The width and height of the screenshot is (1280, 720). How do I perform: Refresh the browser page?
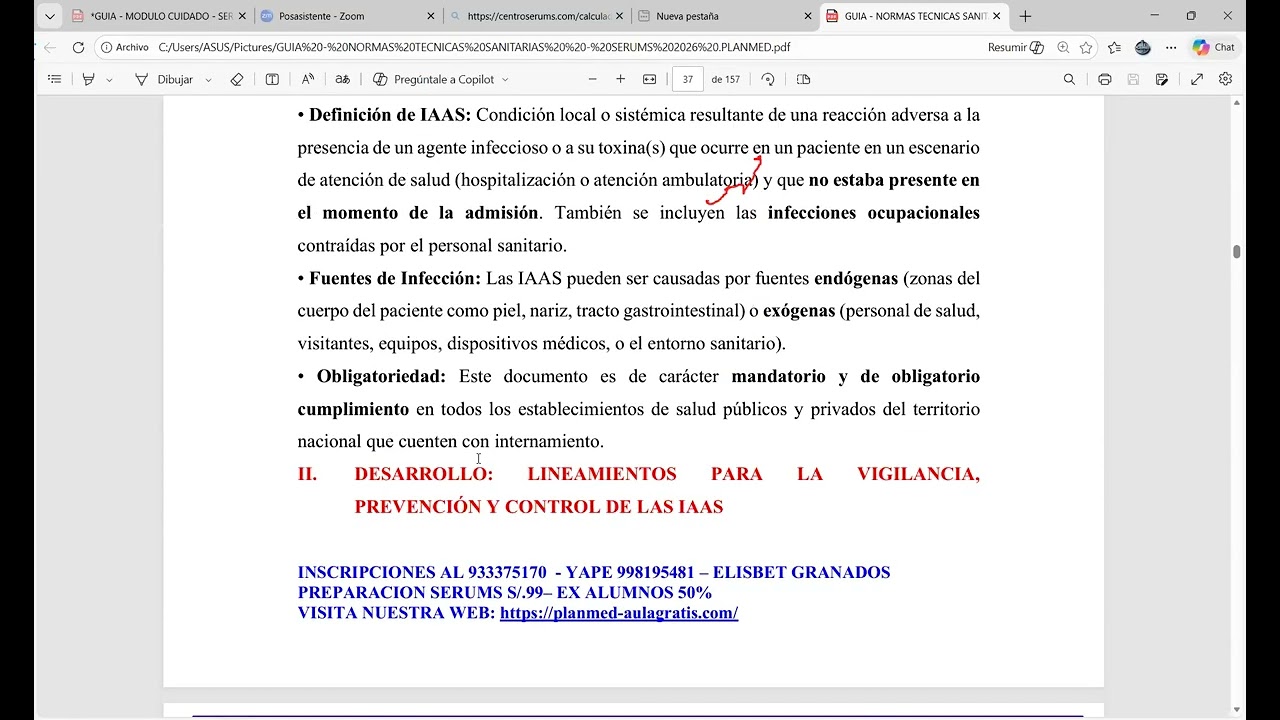pyautogui.click(x=78, y=47)
